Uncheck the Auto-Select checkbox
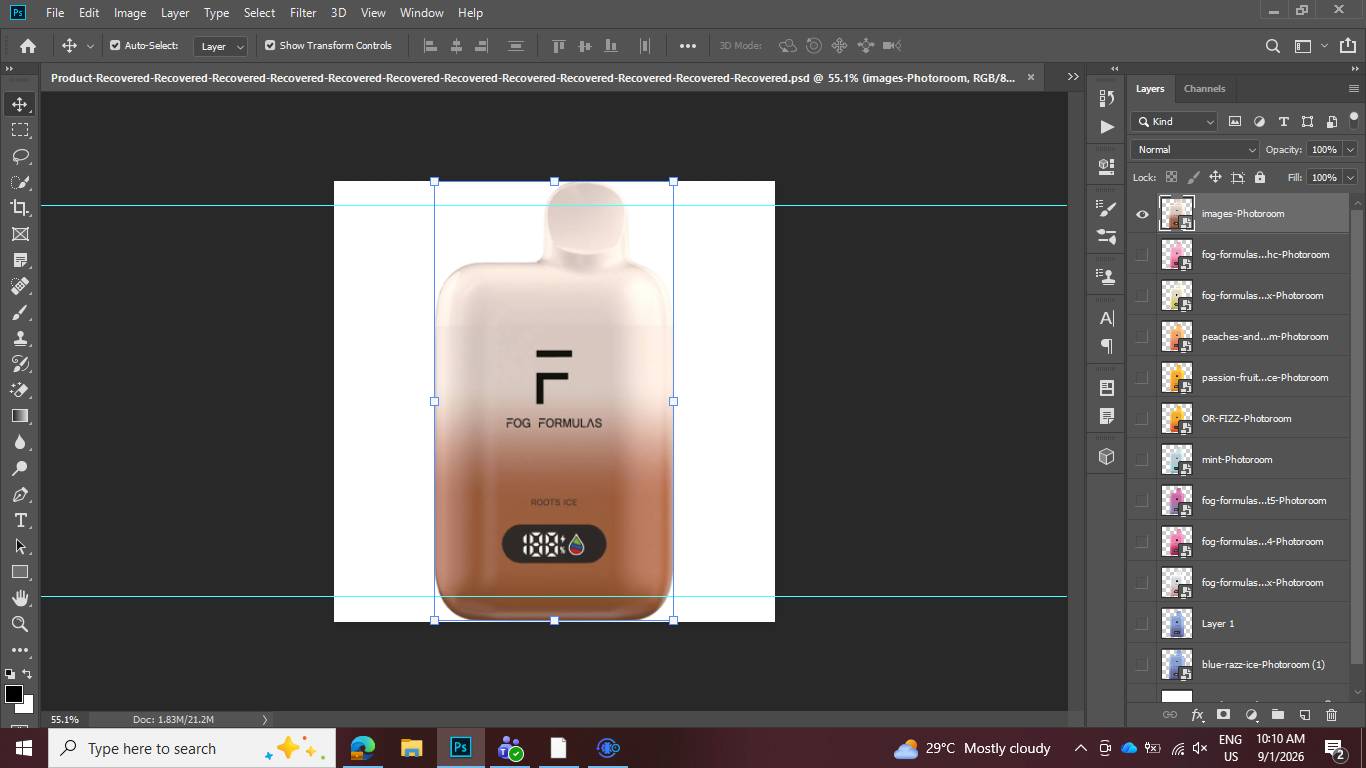This screenshot has width=1366, height=768. (x=115, y=45)
